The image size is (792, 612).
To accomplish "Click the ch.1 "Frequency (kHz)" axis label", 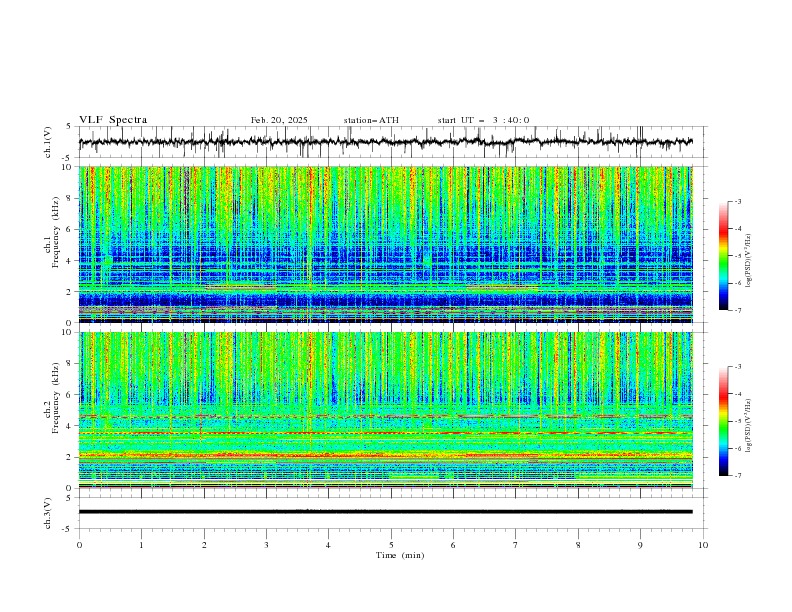I will (x=56, y=232).
